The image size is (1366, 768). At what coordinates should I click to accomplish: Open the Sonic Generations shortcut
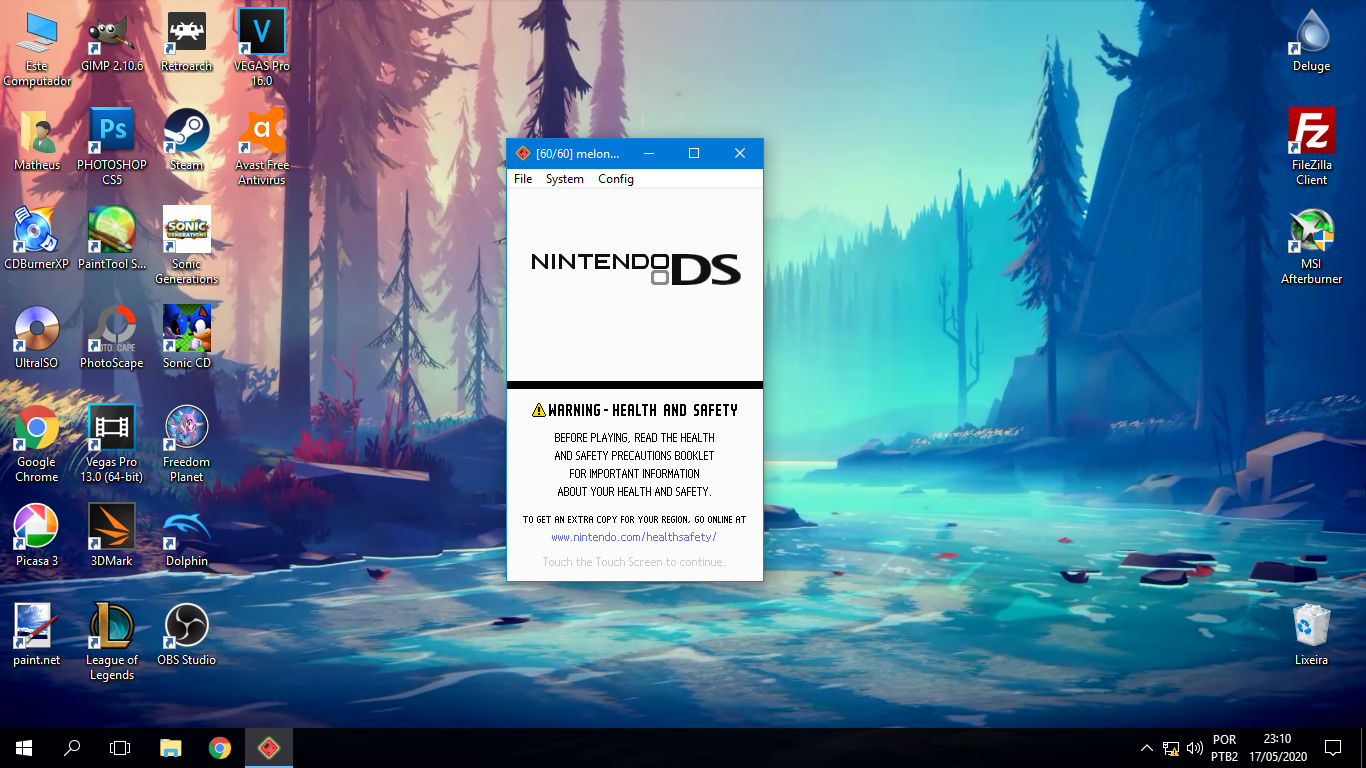[x=186, y=228]
